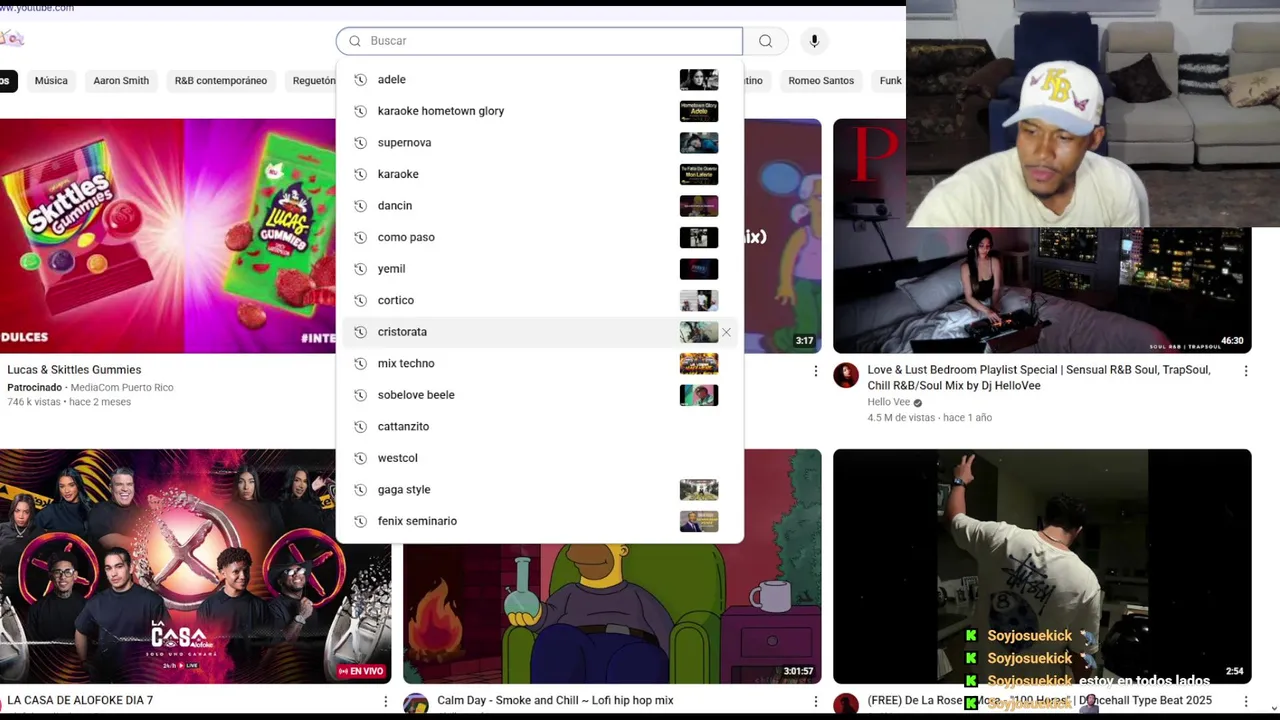Pick the westcol suggestion

[x=539, y=458]
